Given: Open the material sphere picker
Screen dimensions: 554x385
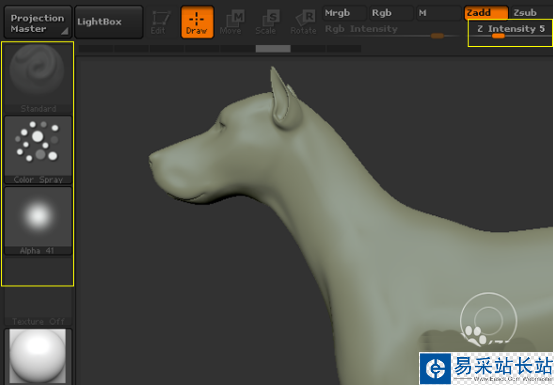Looking at the screenshot, I should pyautogui.click(x=38, y=356).
